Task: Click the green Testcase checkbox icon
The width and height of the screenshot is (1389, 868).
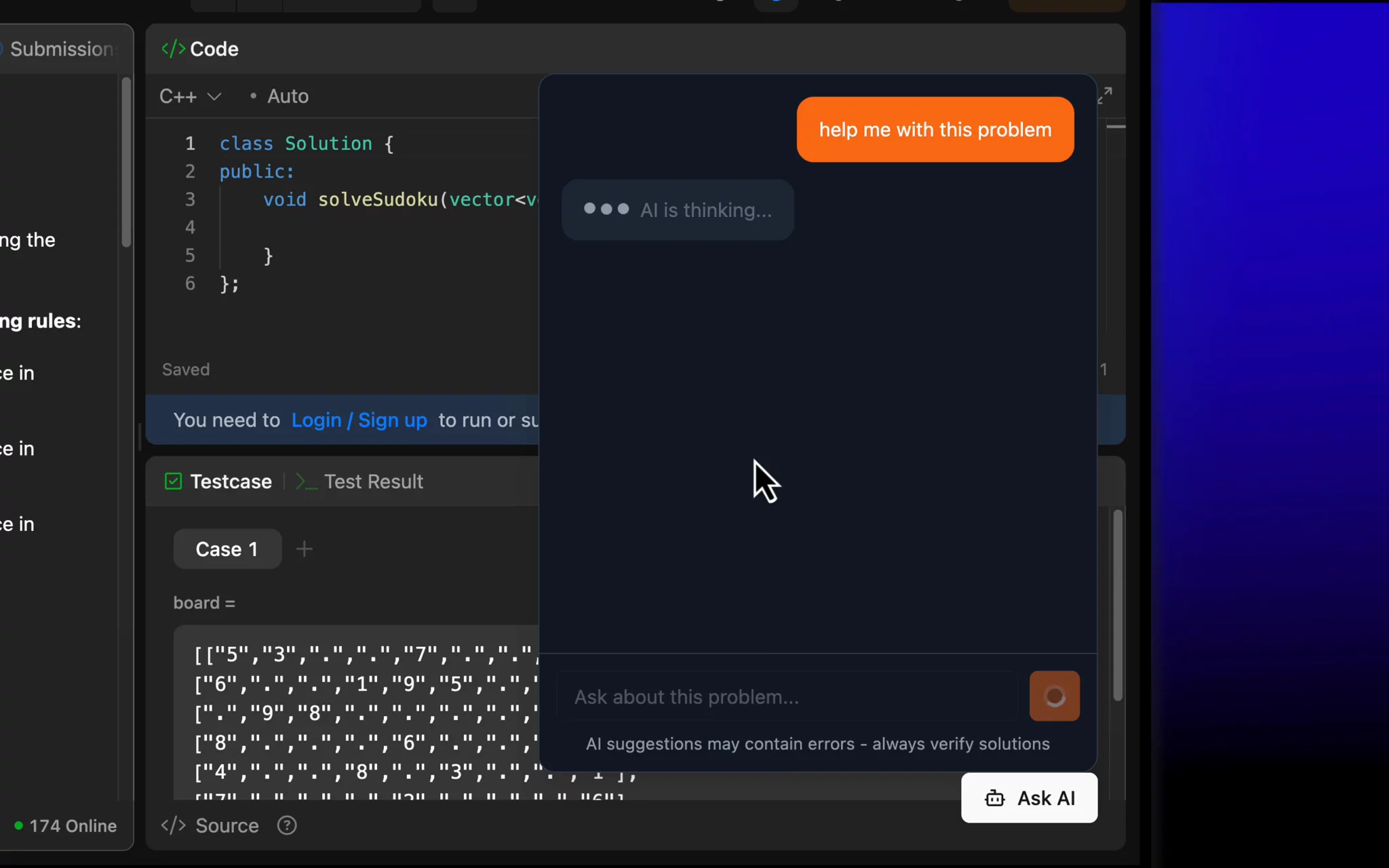Action: [174, 481]
